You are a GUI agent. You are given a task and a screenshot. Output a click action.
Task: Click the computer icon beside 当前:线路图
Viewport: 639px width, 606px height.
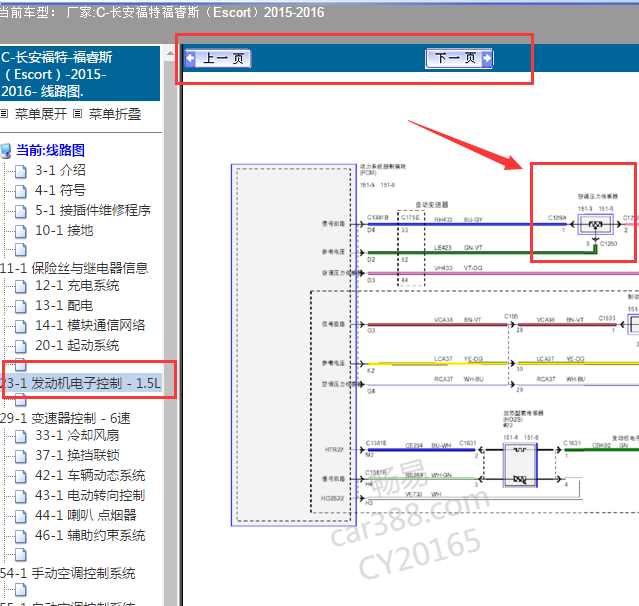click(6, 150)
